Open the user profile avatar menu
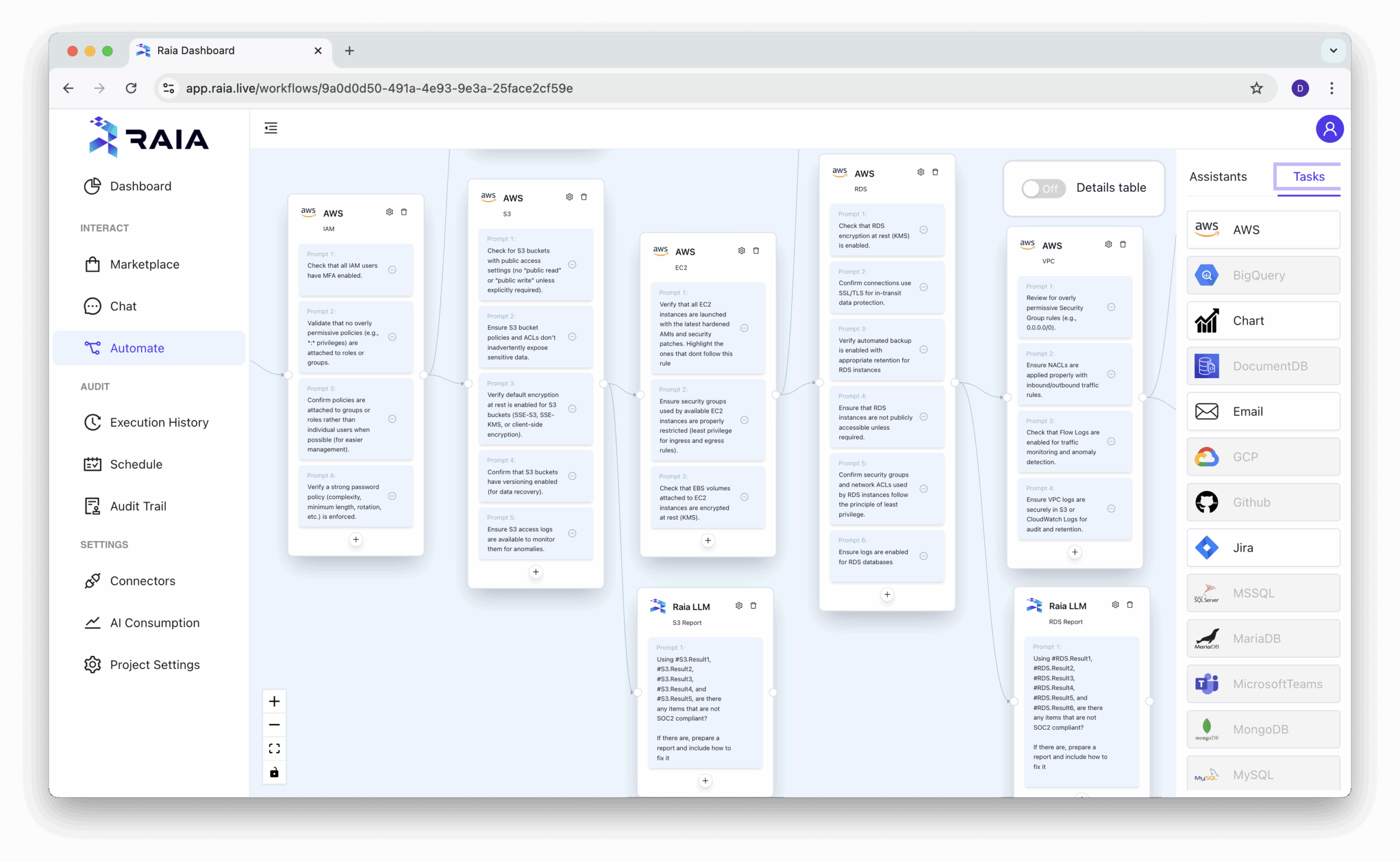The height and width of the screenshot is (862, 1400). [x=1329, y=129]
